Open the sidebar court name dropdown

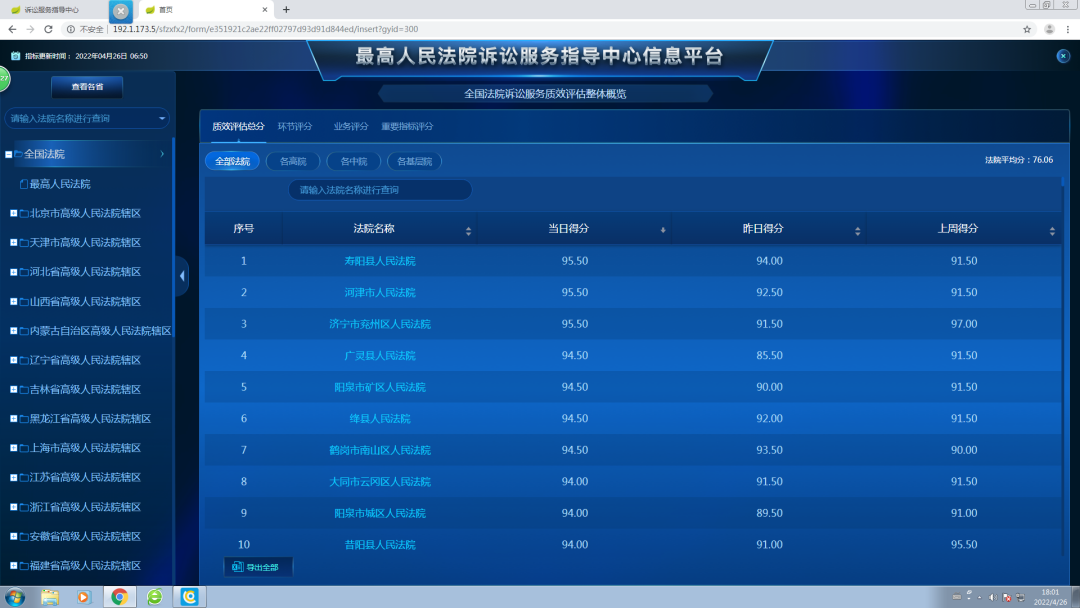point(163,118)
